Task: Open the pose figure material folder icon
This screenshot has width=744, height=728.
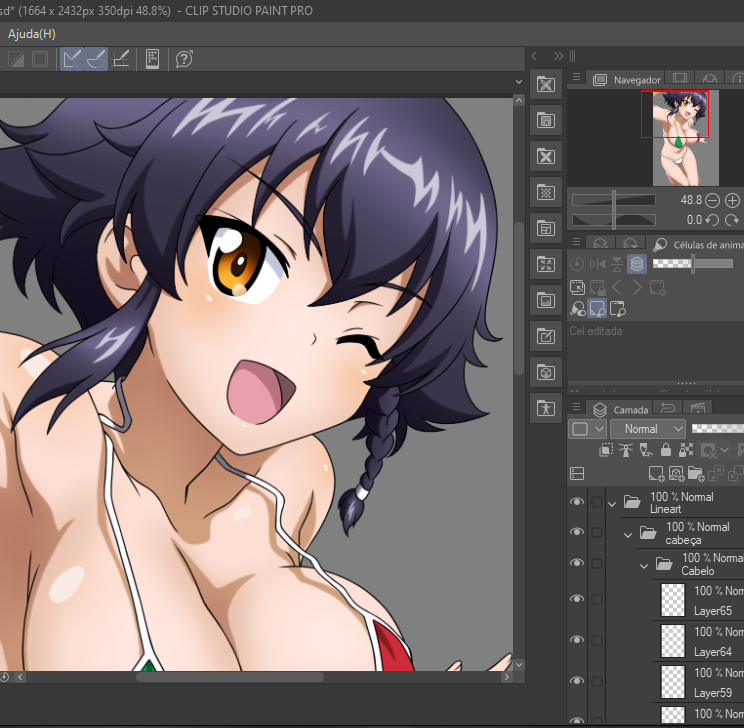Action: 546,408
